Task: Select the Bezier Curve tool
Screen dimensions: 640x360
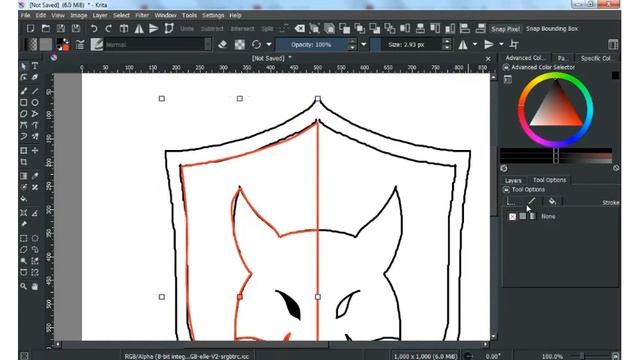Action: click(24, 125)
